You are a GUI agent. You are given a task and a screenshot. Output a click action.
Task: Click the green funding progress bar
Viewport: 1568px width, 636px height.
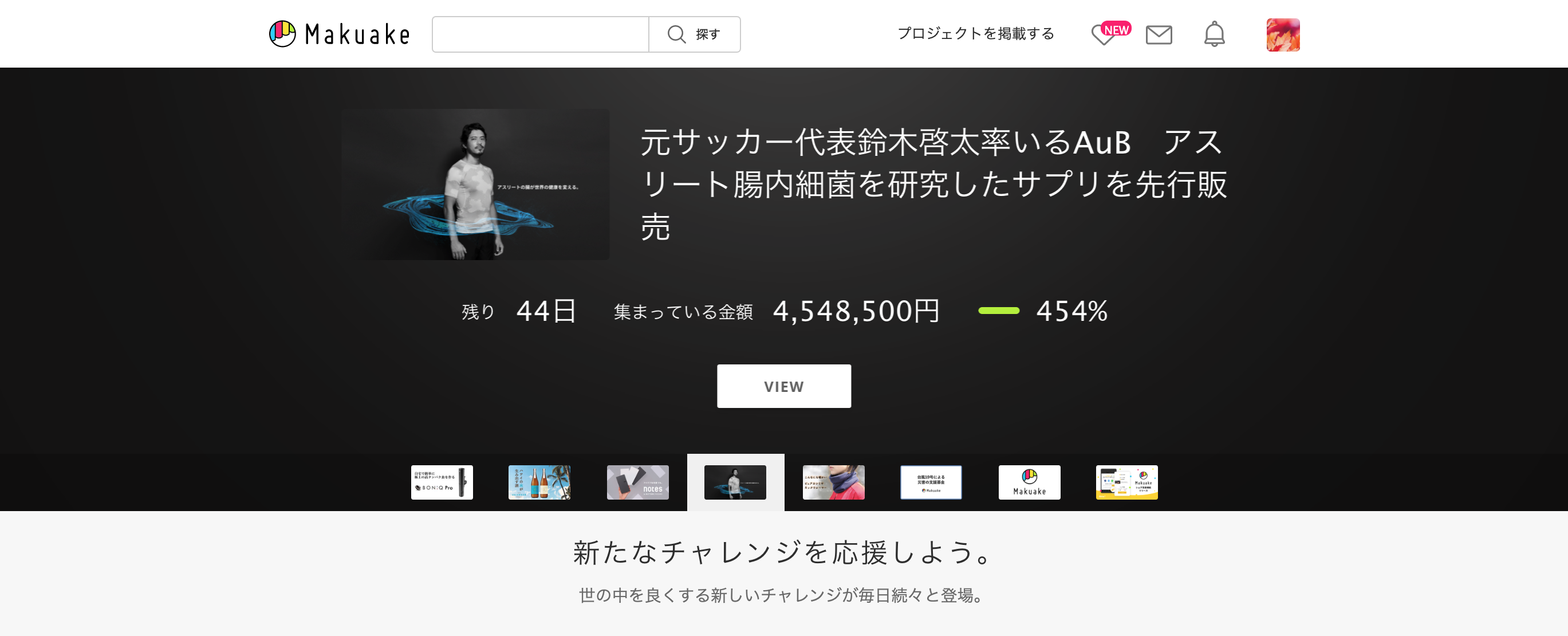coord(998,311)
